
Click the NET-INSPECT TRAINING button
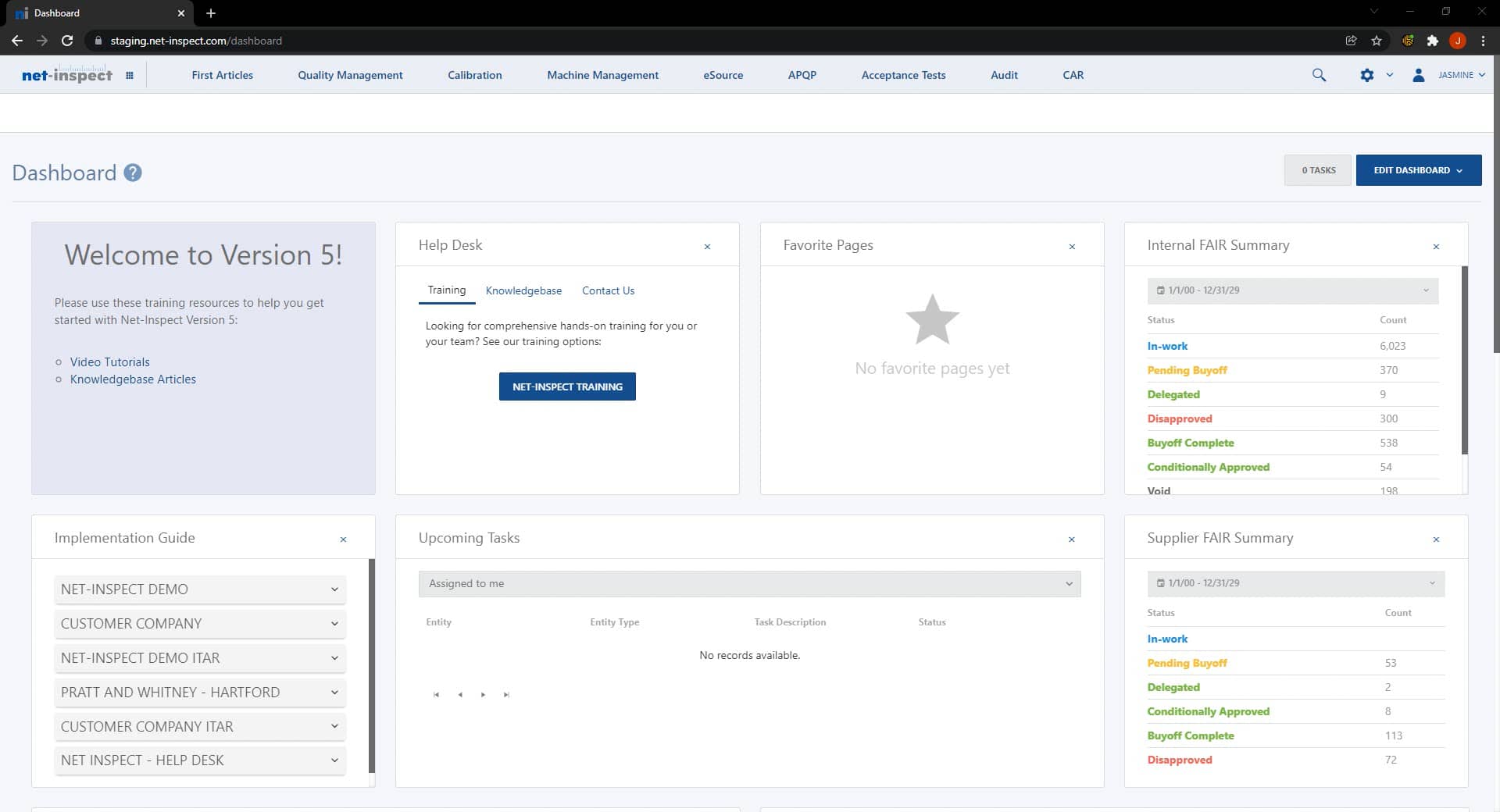567,386
